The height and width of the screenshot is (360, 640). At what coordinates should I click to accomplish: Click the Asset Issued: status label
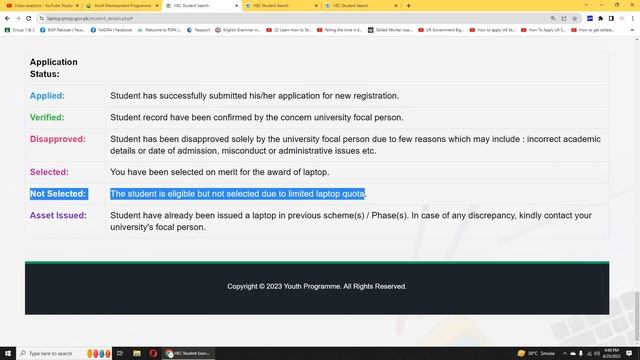tap(58, 215)
